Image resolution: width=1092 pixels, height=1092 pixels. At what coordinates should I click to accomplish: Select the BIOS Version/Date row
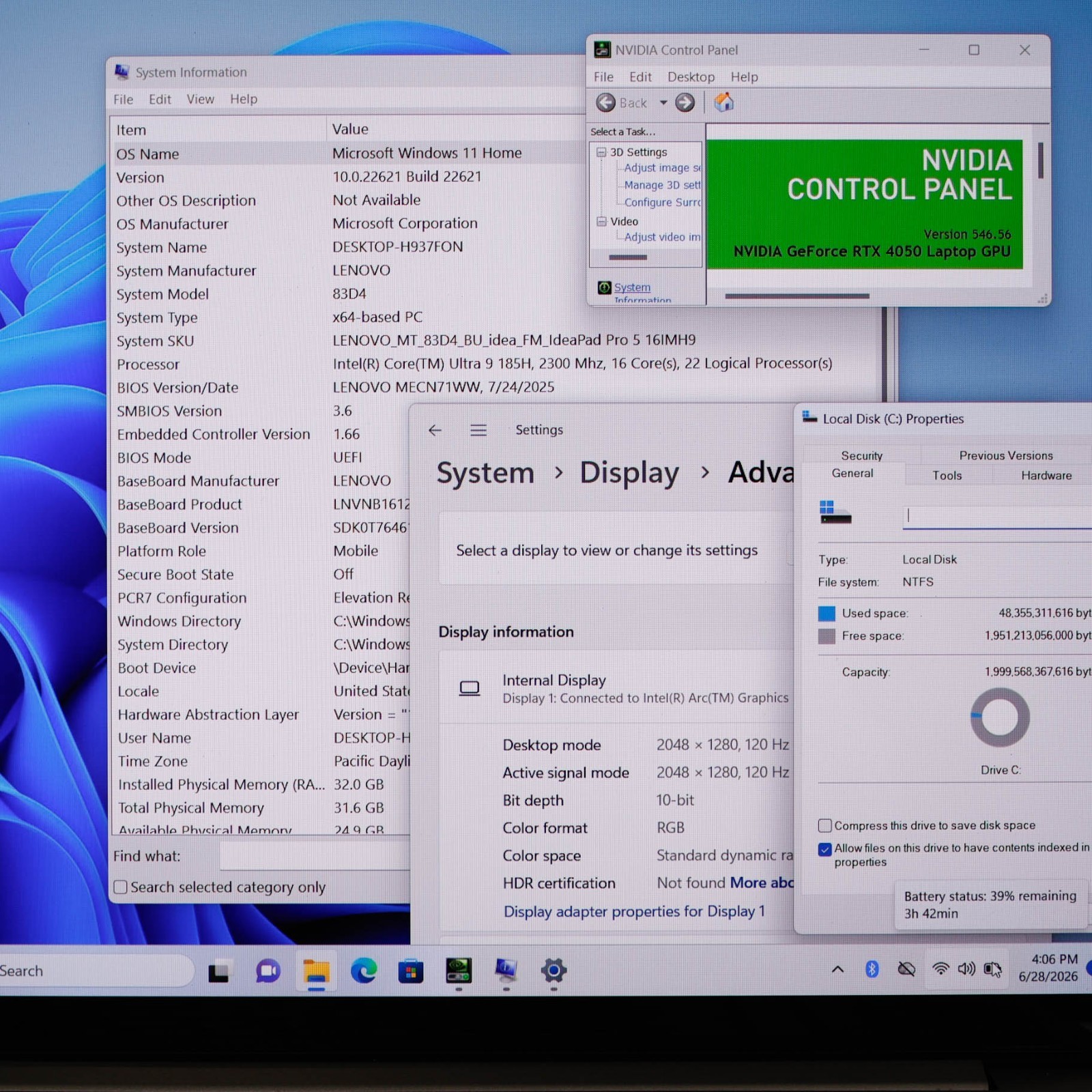(x=495, y=388)
